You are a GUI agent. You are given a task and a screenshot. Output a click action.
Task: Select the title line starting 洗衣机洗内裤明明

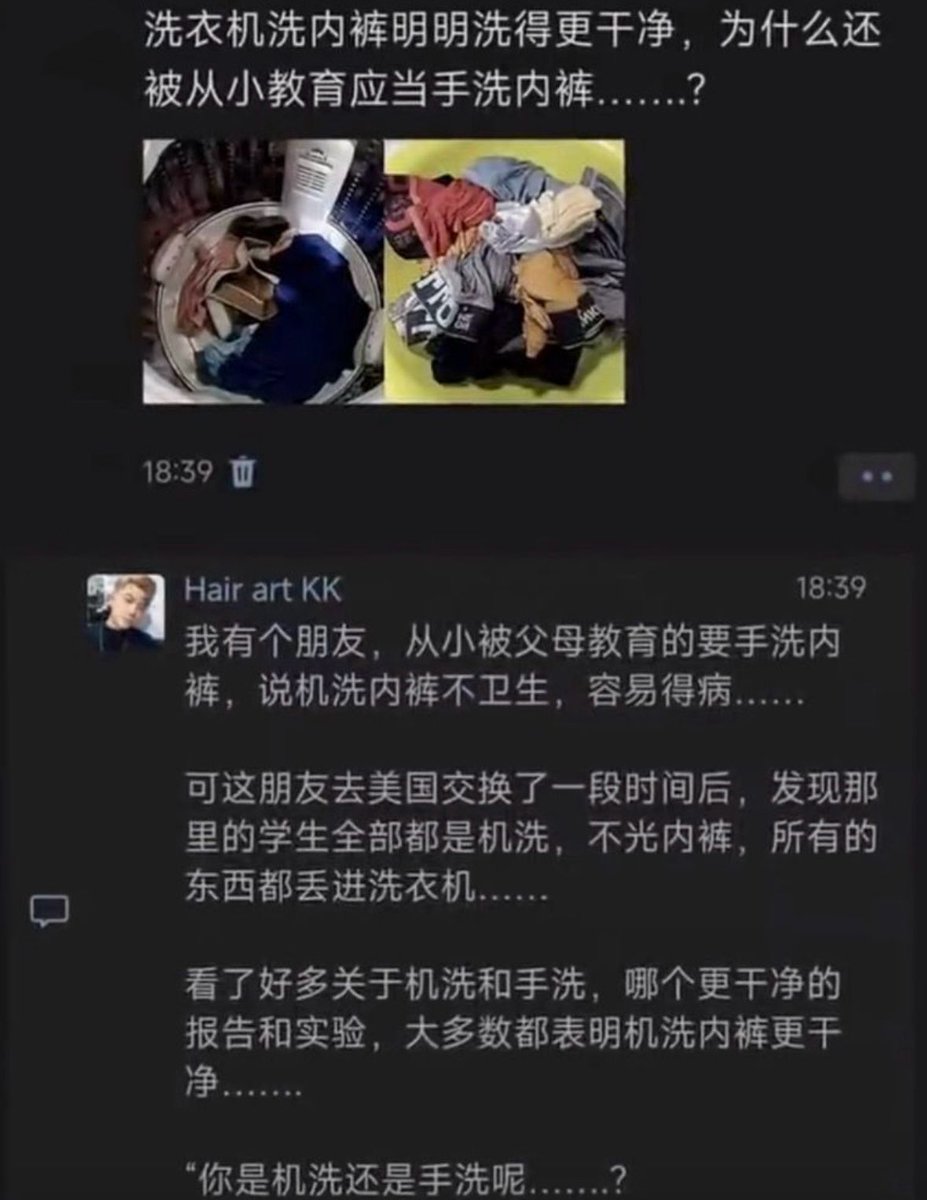(x=513, y=33)
